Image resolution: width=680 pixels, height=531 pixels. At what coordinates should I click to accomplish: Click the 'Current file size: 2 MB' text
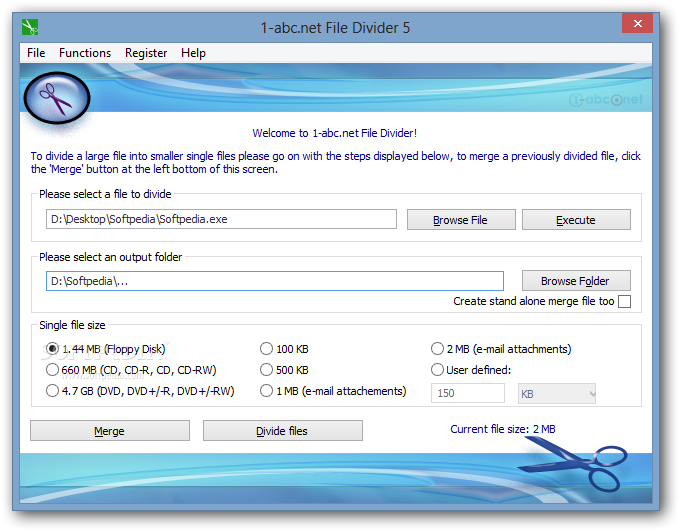click(503, 429)
